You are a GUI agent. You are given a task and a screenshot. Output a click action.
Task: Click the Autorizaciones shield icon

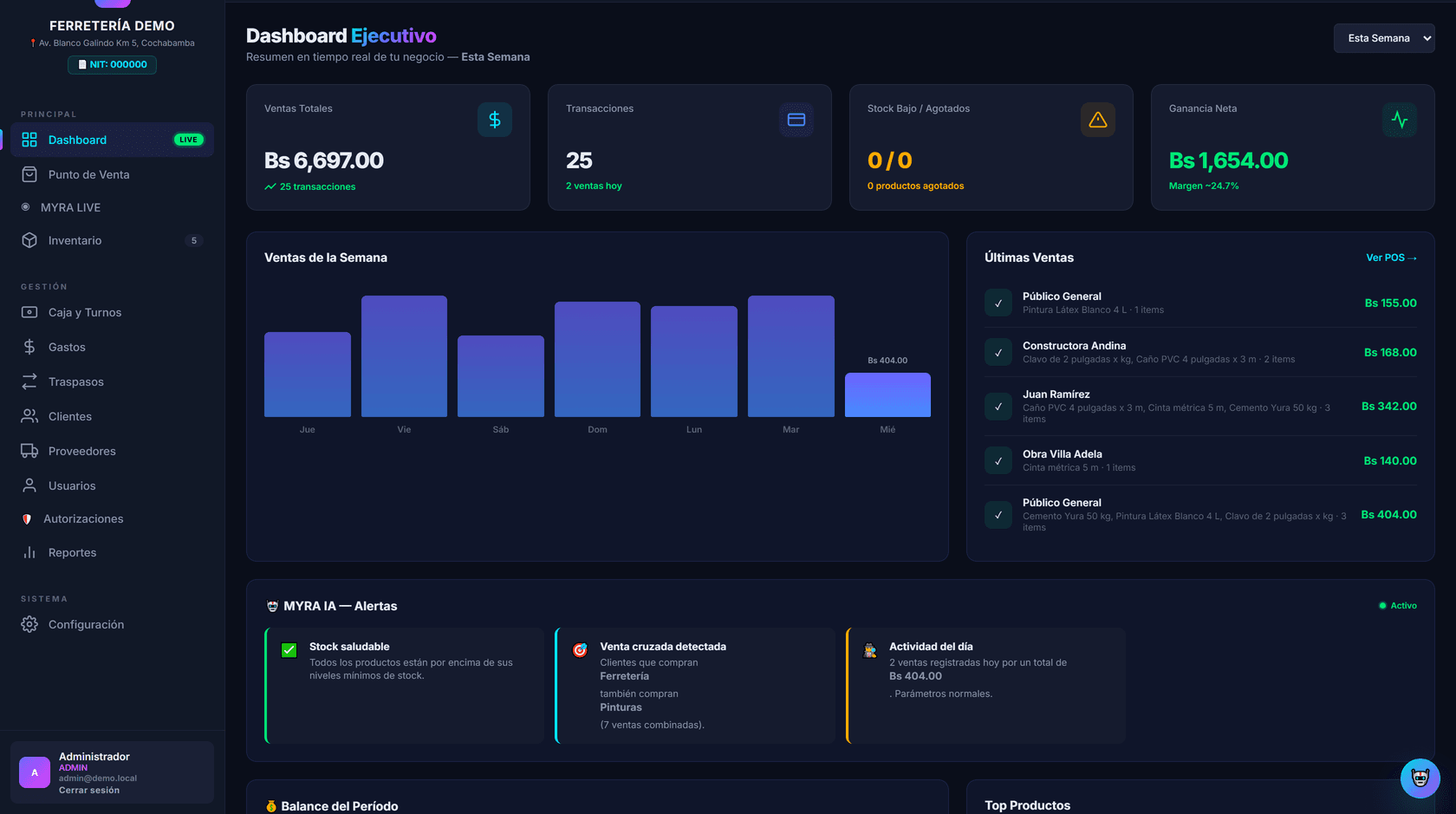pyautogui.click(x=27, y=519)
